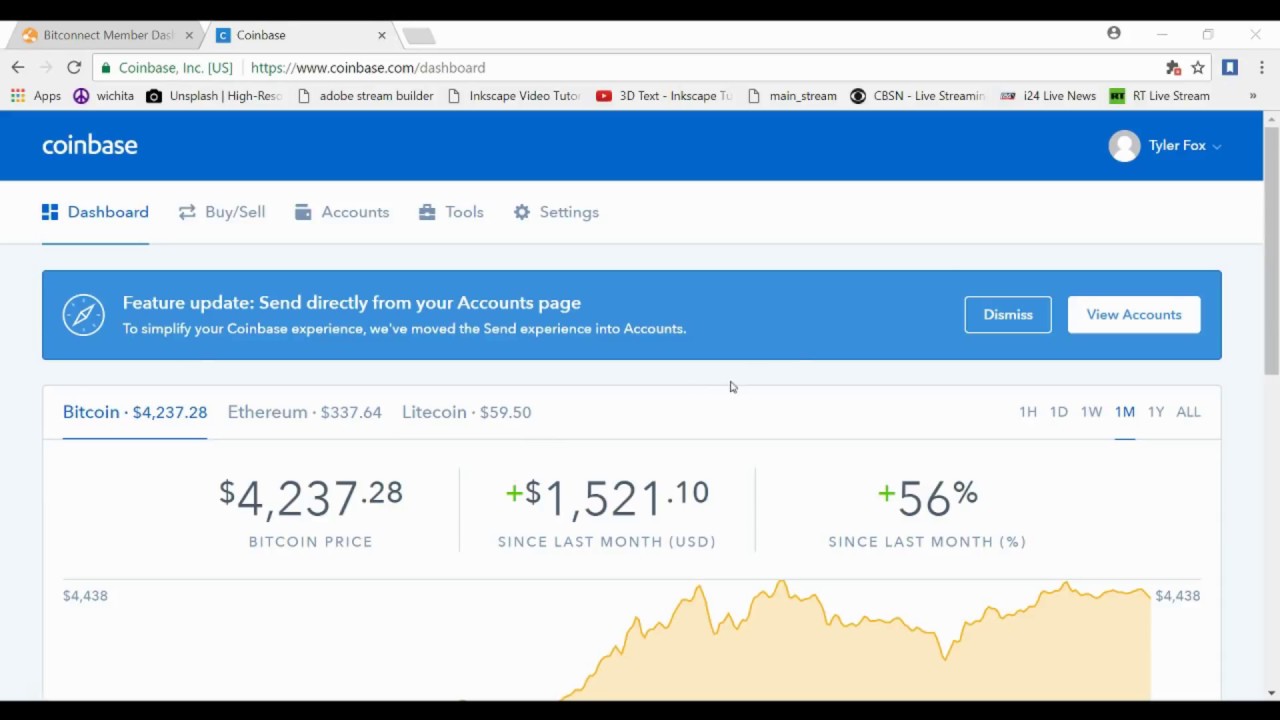Set chart range to 1H
Screen dimensions: 1280x720
click(1028, 412)
